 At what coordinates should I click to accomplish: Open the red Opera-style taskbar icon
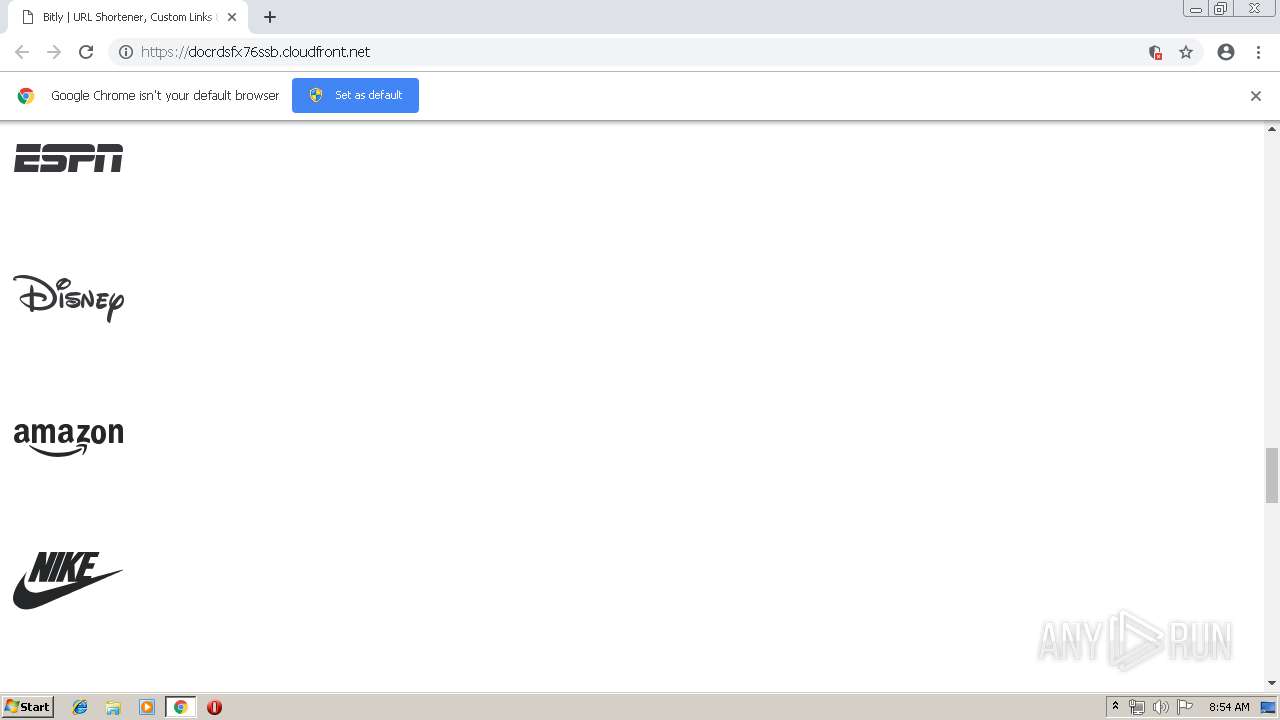tap(214, 707)
